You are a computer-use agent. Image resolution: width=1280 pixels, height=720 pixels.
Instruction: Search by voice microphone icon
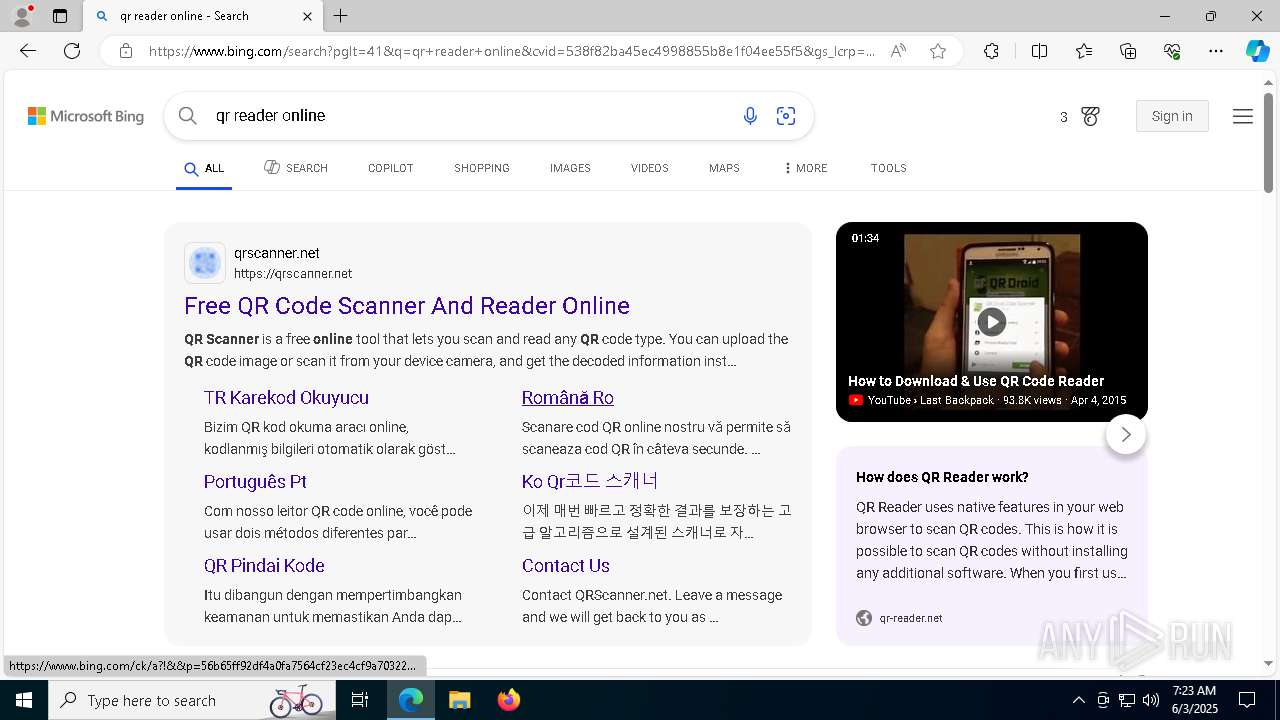pos(750,116)
